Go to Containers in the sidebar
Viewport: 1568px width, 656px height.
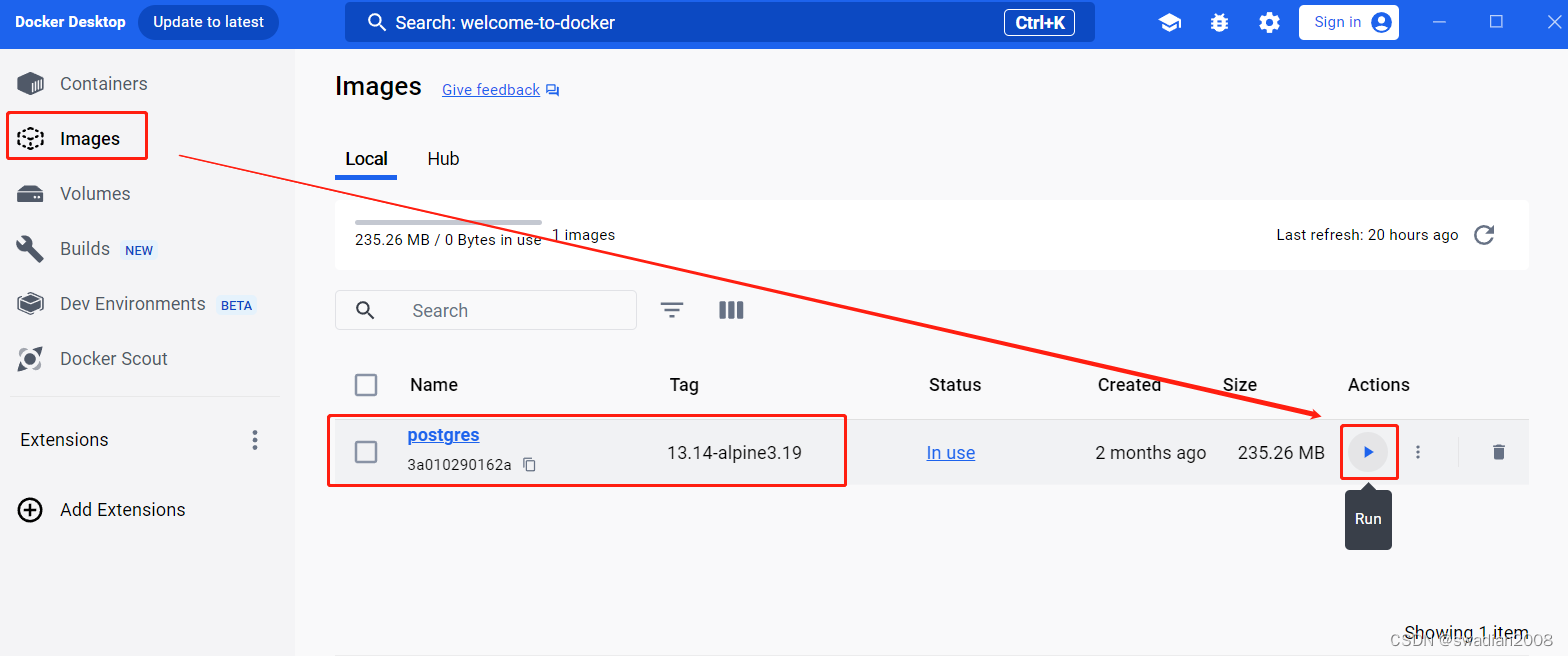103,84
